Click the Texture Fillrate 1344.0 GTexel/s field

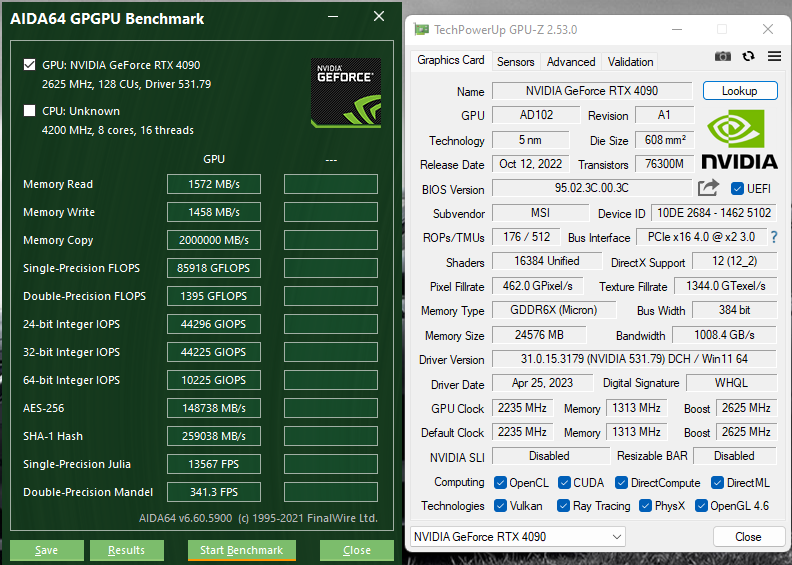[725, 286]
